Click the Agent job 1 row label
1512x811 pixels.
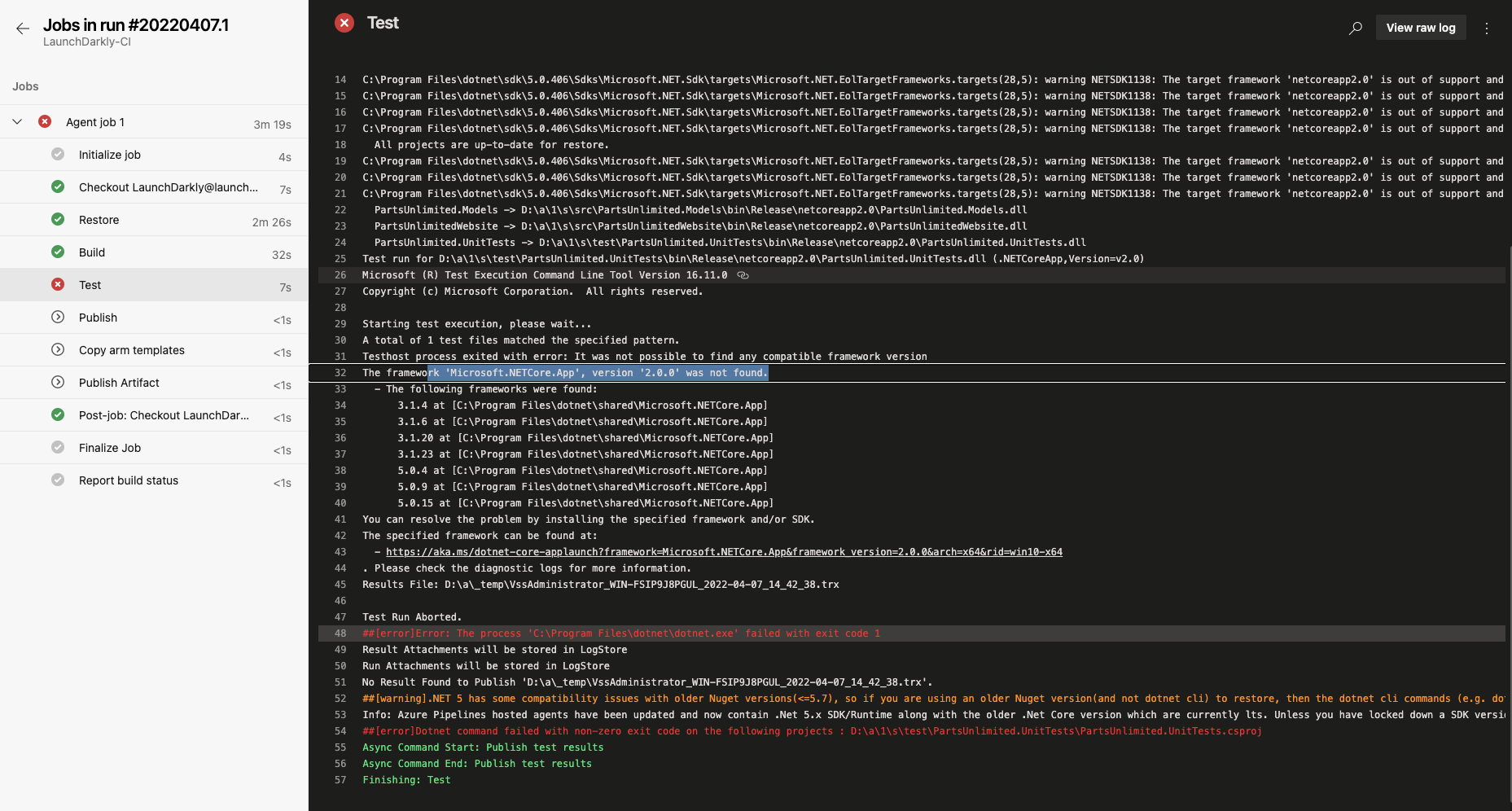[95, 122]
